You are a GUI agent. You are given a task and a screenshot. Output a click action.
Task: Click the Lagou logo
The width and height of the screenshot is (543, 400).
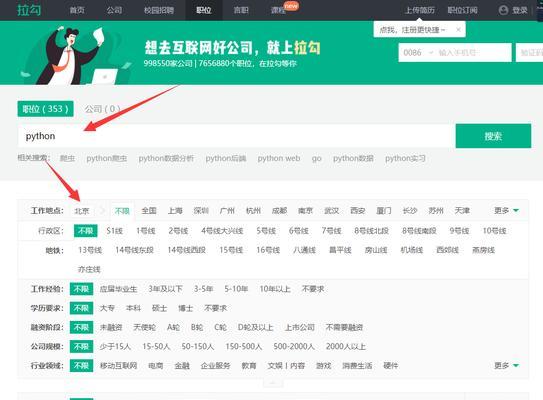(29, 10)
